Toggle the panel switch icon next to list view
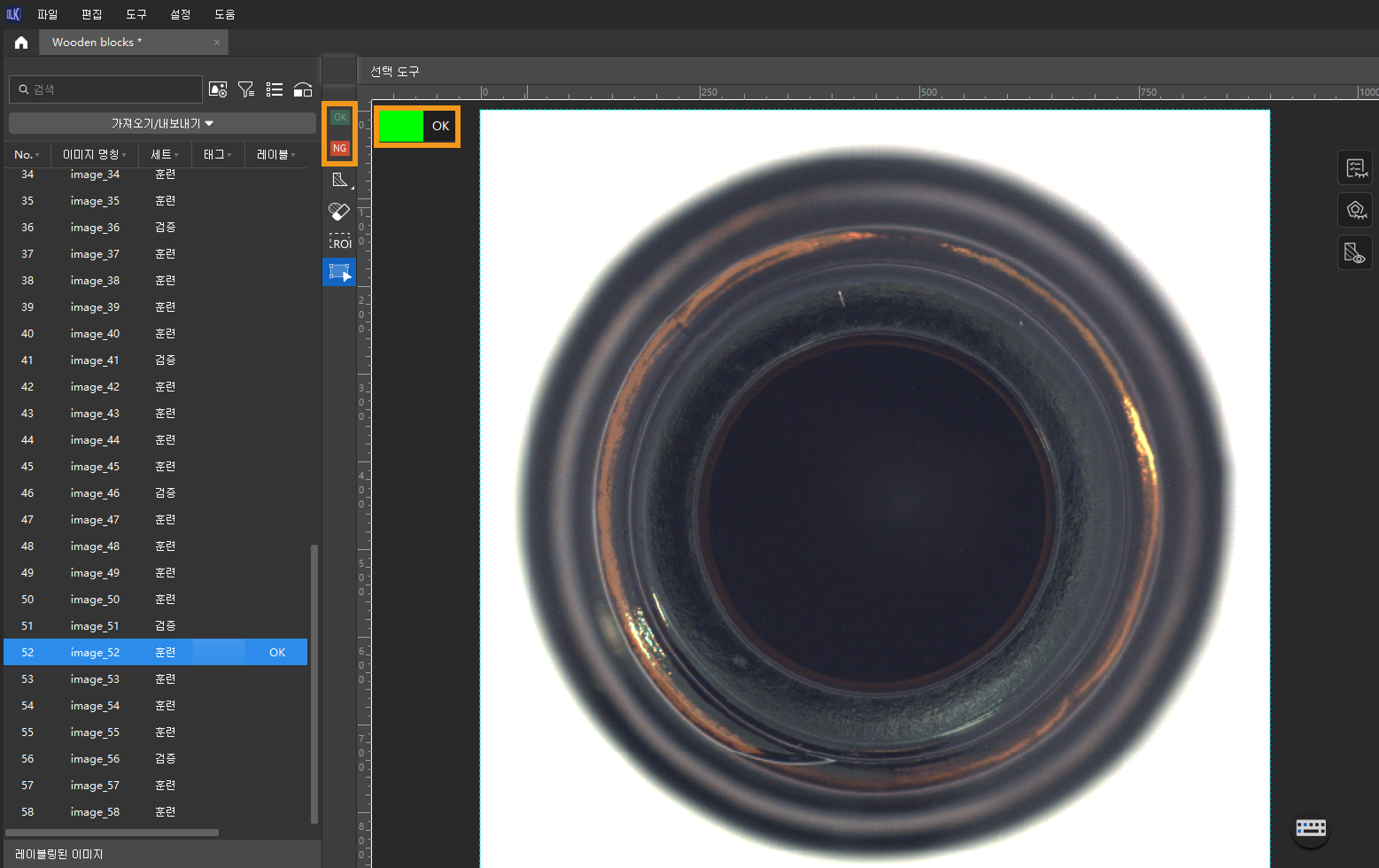 pyautogui.click(x=303, y=89)
